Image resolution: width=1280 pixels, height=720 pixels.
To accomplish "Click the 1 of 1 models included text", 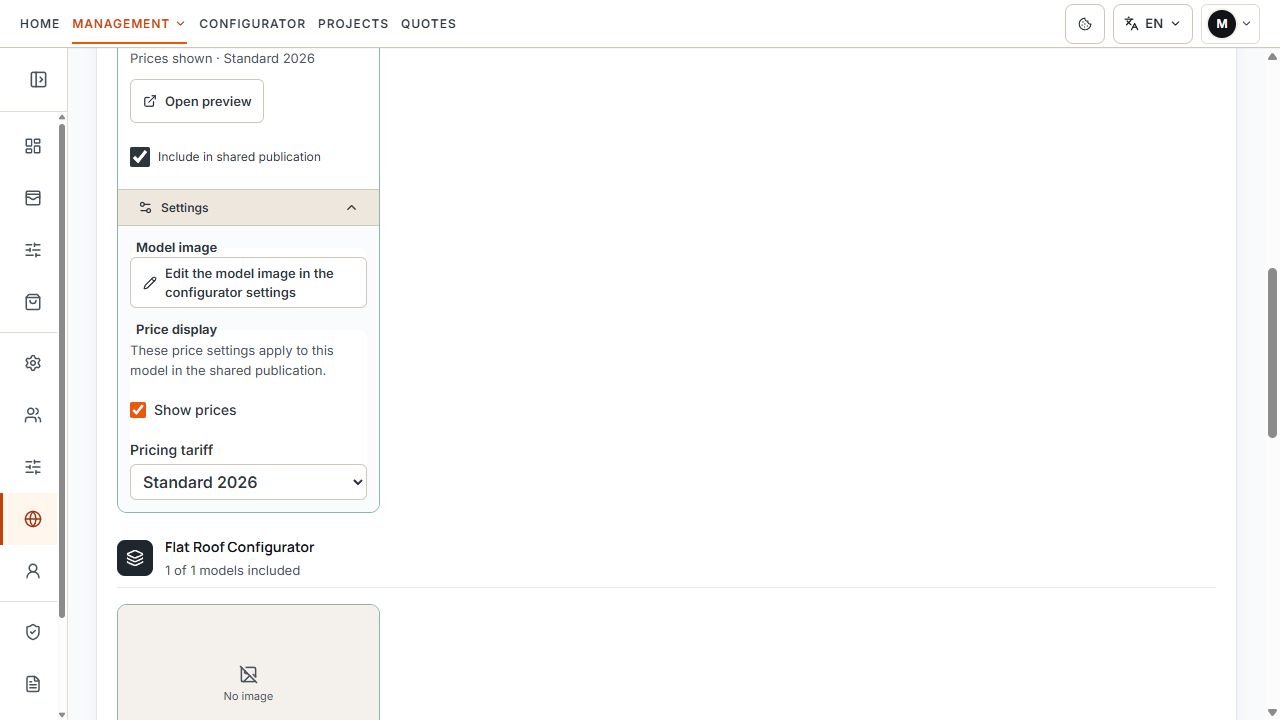I will point(232,570).
